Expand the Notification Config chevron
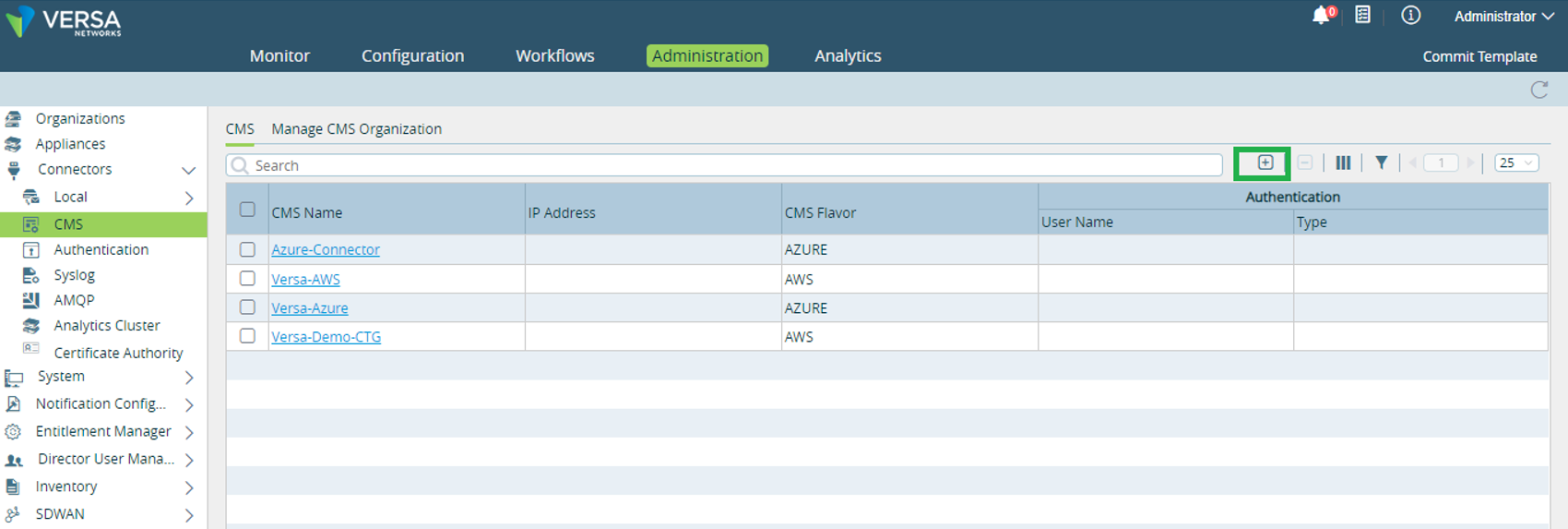Image resolution: width=1568 pixels, height=529 pixels. tap(189, 404)
